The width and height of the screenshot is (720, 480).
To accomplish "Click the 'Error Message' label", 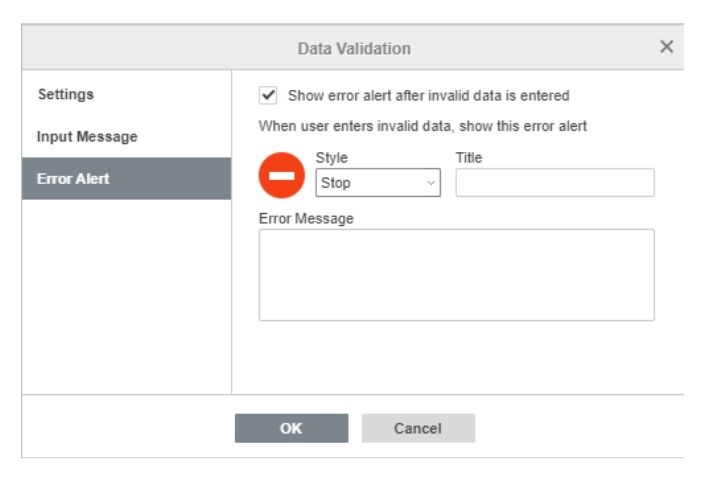I will [x=306, y=218].
